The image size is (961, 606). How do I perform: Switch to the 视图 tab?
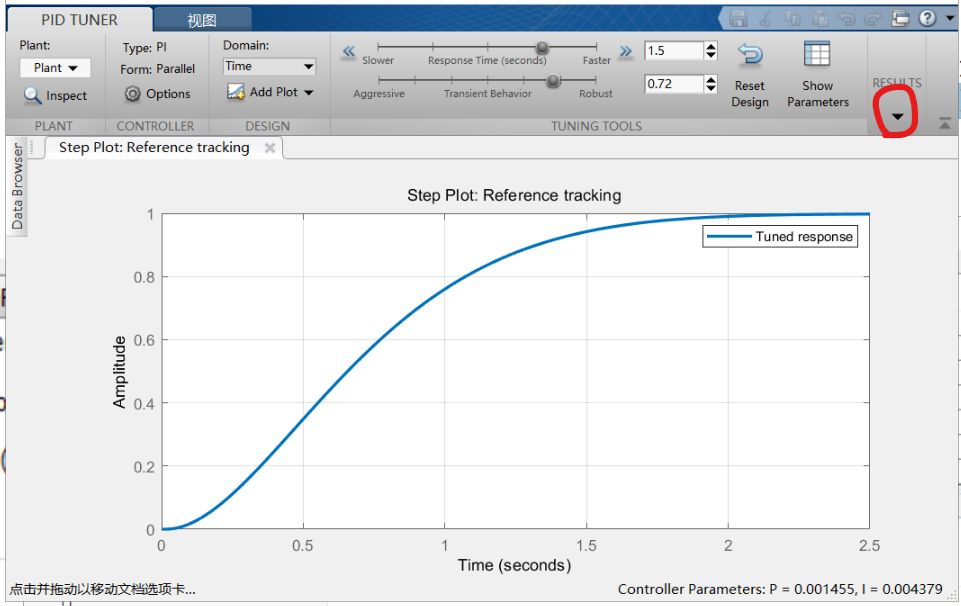pyautogui.click(x=202, y=20)
